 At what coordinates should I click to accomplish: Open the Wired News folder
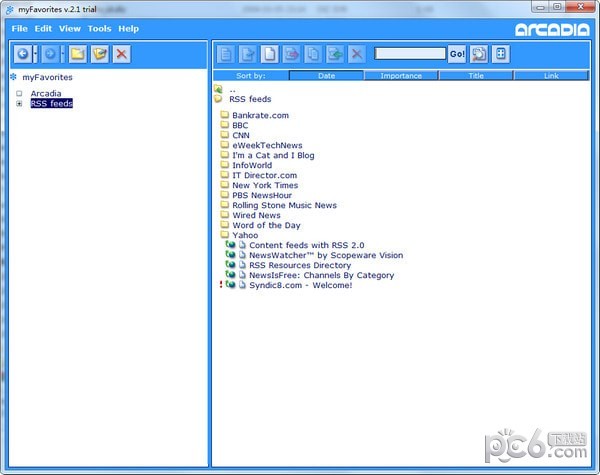[256, 215]
